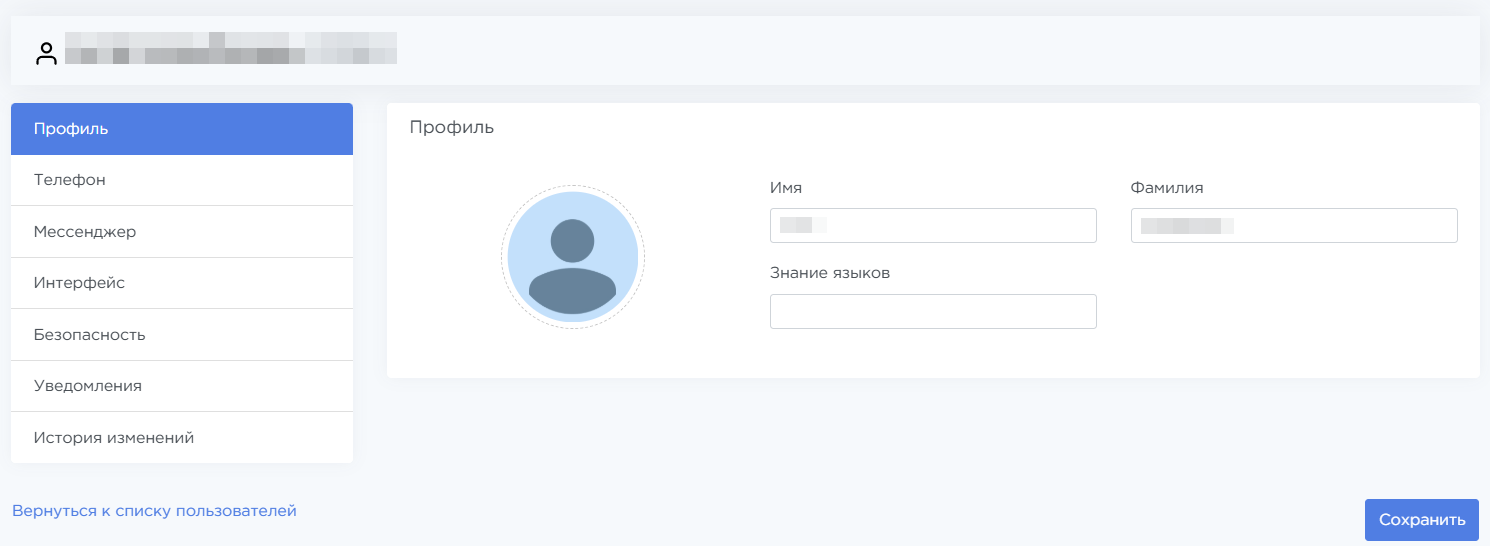Follow the Вернуться к списку пользователей link
Image resolution: width=1490 pixels, height=546 pixels.
coord(154,511)
